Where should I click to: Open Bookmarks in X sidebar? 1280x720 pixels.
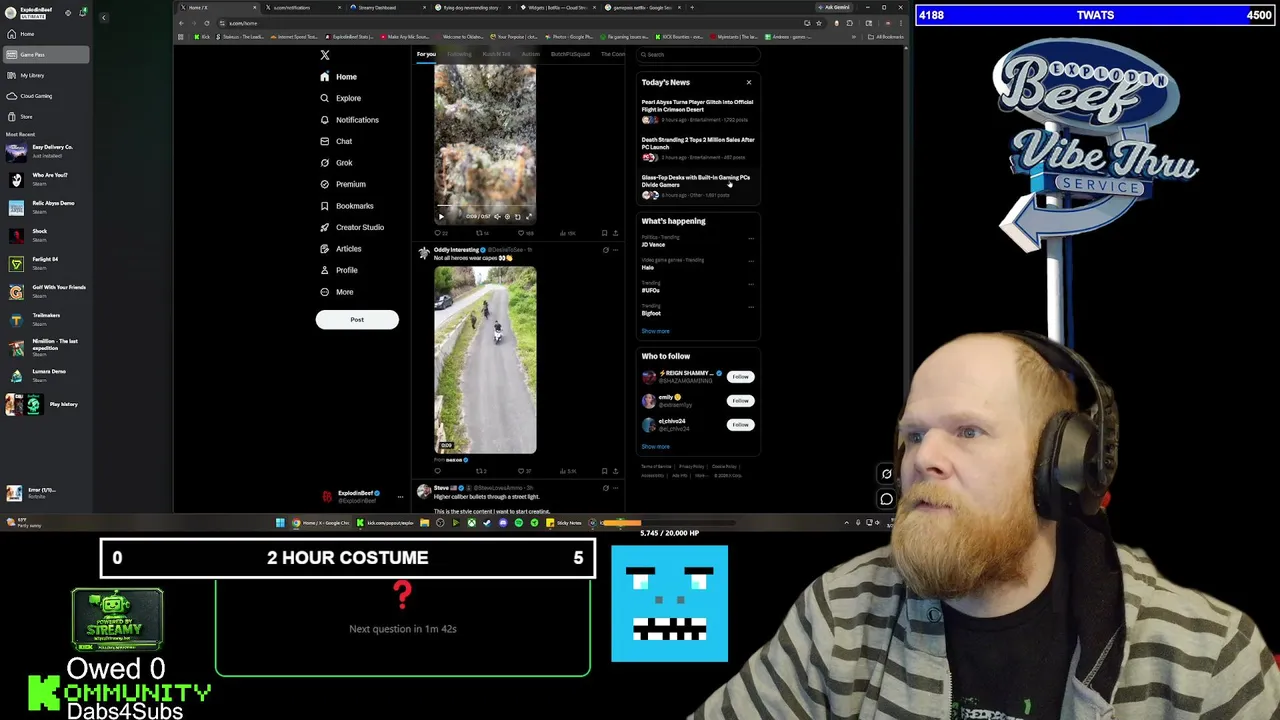[x=346, y=206]
